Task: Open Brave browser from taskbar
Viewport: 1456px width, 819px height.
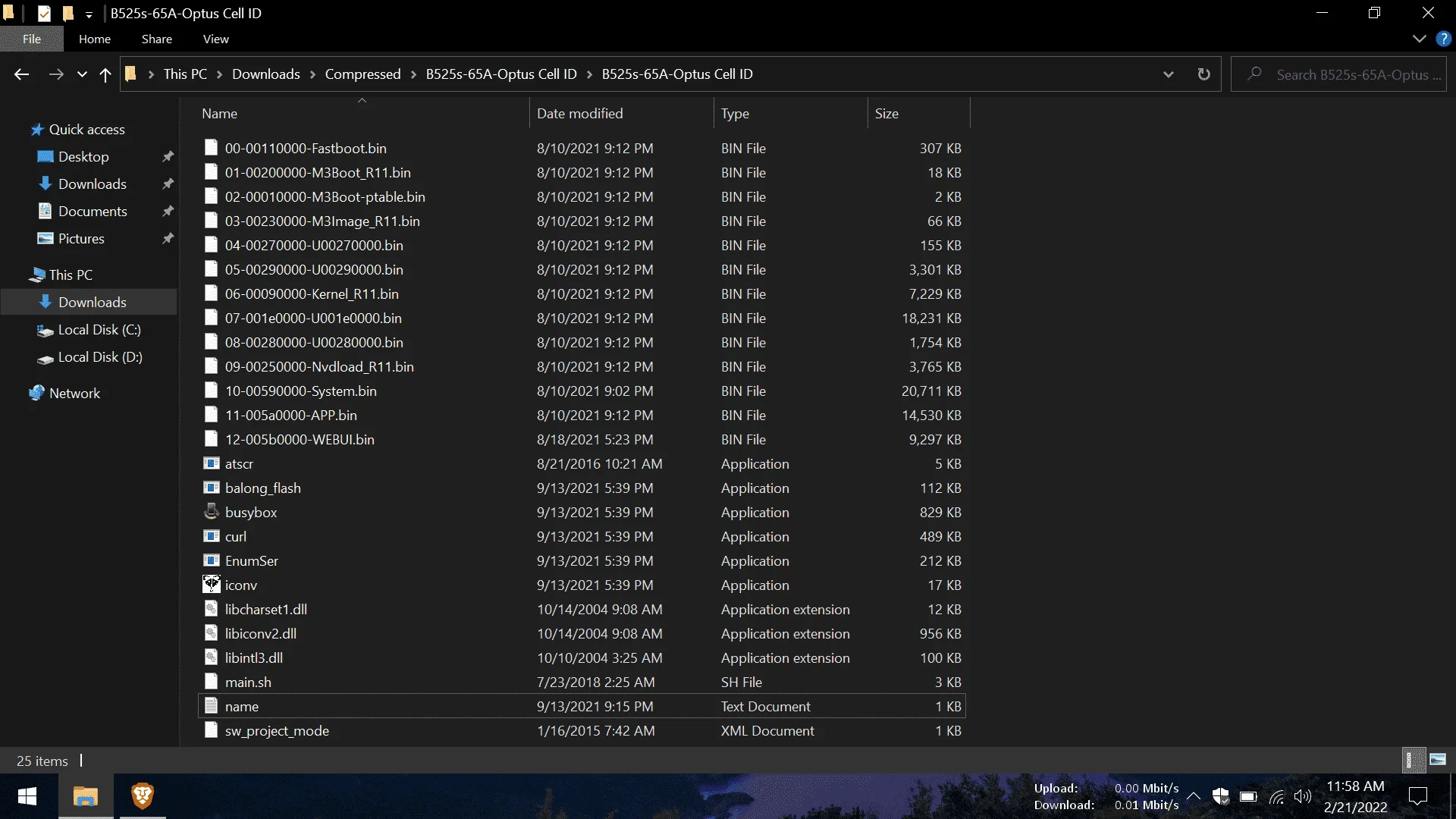Action: pos(143,796)
